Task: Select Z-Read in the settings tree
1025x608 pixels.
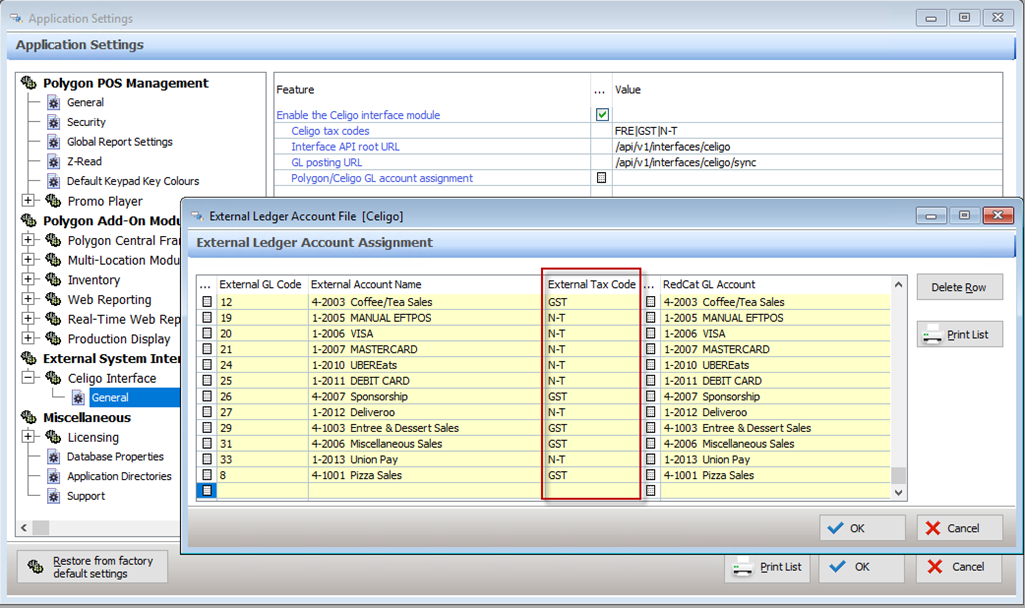Action: pos(84,161)
